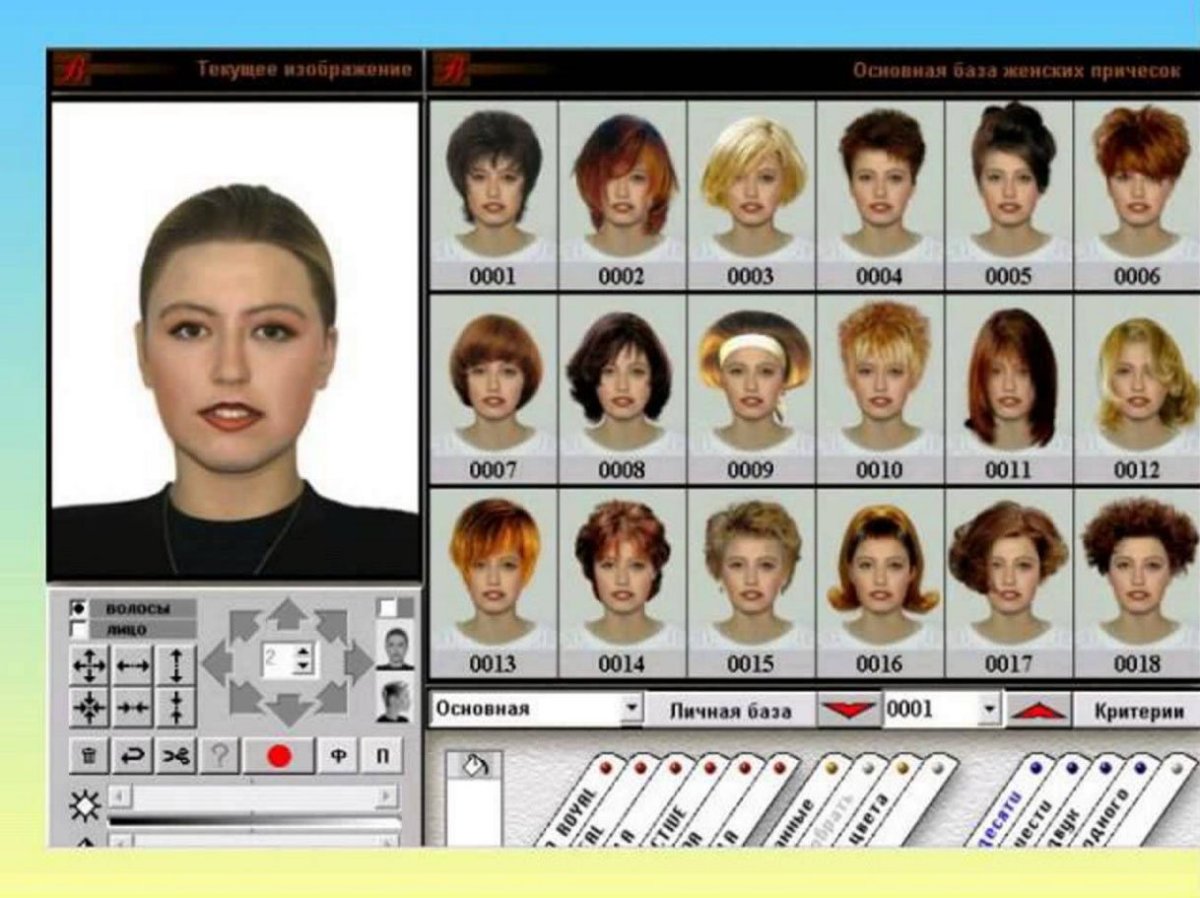Screen dimensions: 1200x898
Task: Click the red down arrow next page
Action: [x=849, y=710]
